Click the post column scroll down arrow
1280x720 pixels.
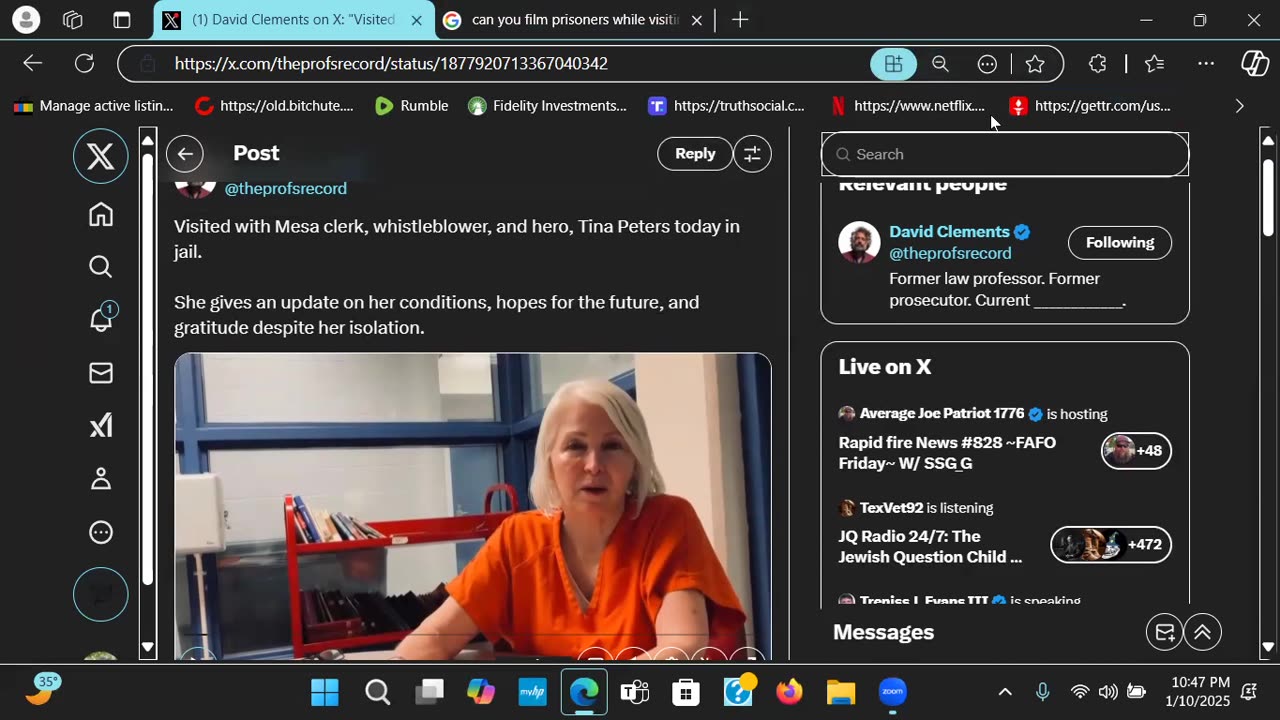coord(148,648)
